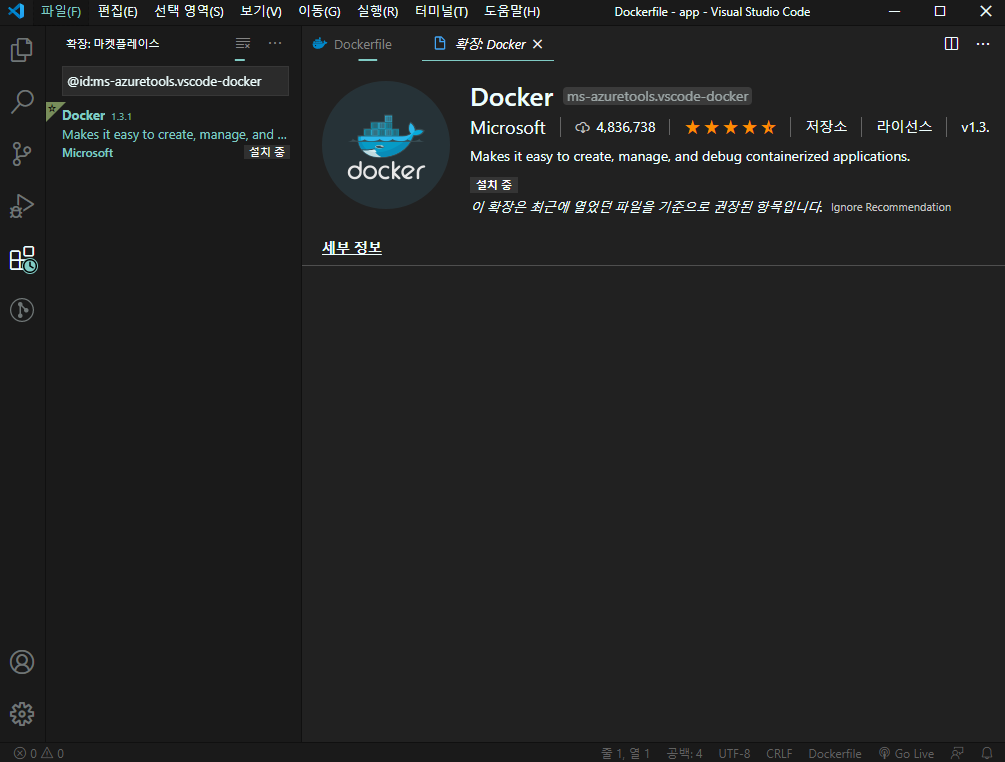Open the 파일(F) menu
This screenshot has width=1005, height=762.
[61, 12]
